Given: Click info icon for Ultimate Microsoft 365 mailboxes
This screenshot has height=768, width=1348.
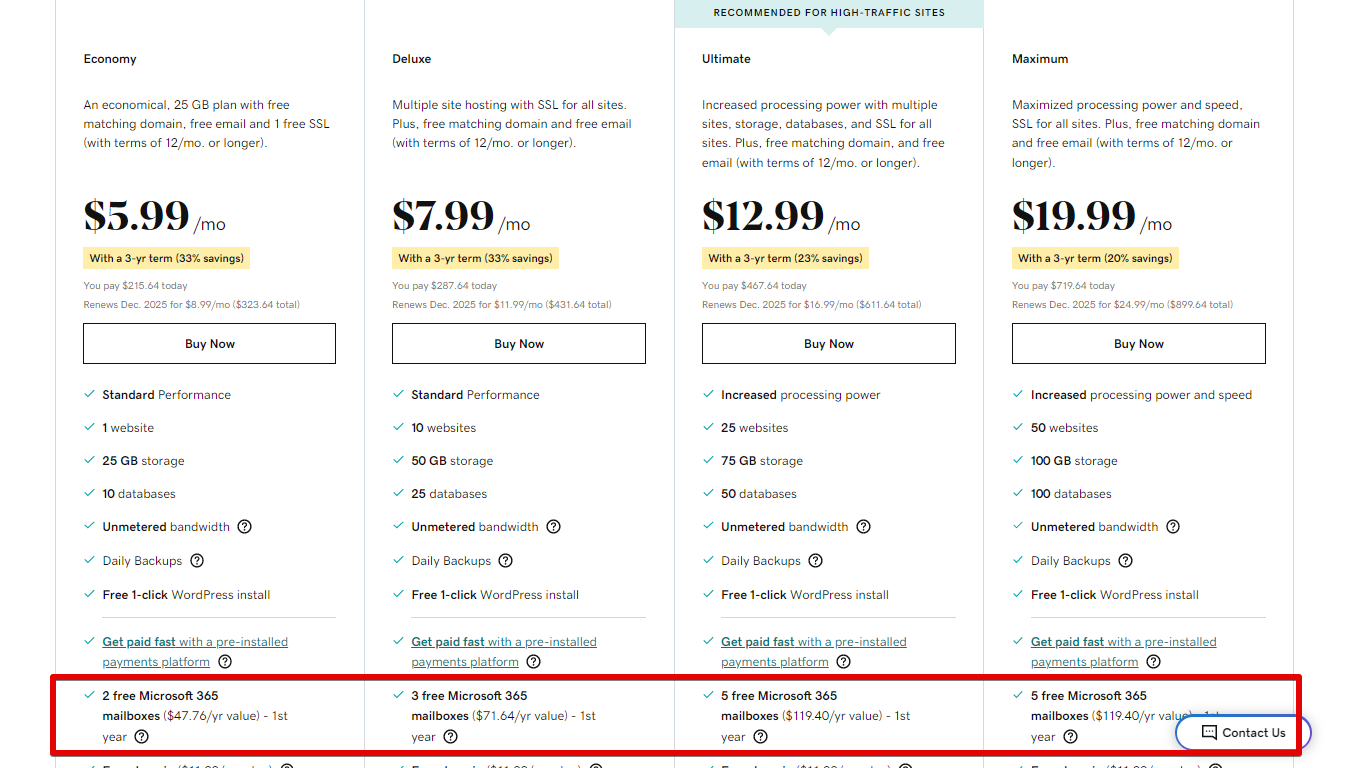Looking at the screenshot, I should (x=761, y=737).
